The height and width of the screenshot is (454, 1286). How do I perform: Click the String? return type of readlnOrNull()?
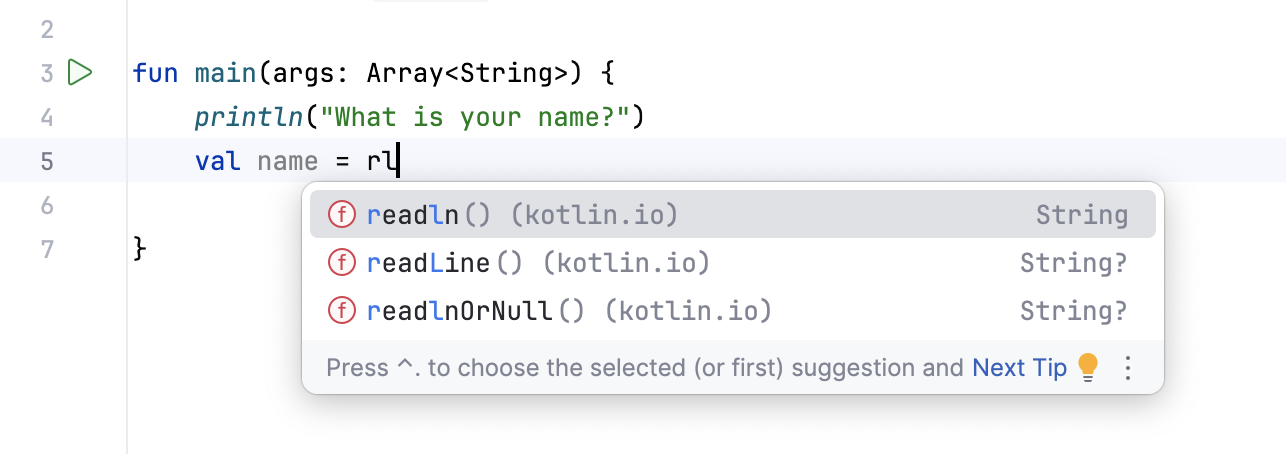click(1073, 311)
